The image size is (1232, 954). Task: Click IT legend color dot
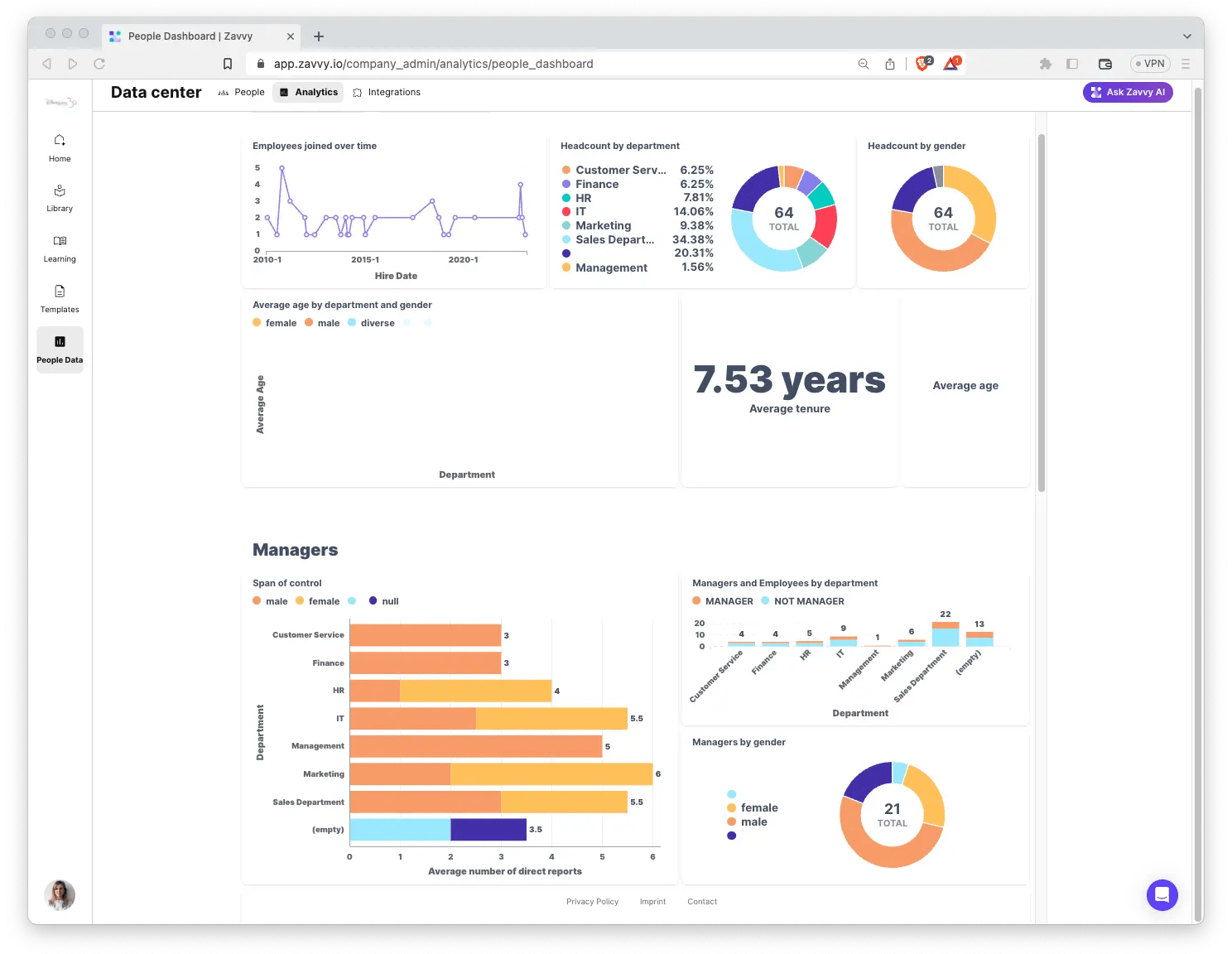pyautogui.click(x=566, y=211)
